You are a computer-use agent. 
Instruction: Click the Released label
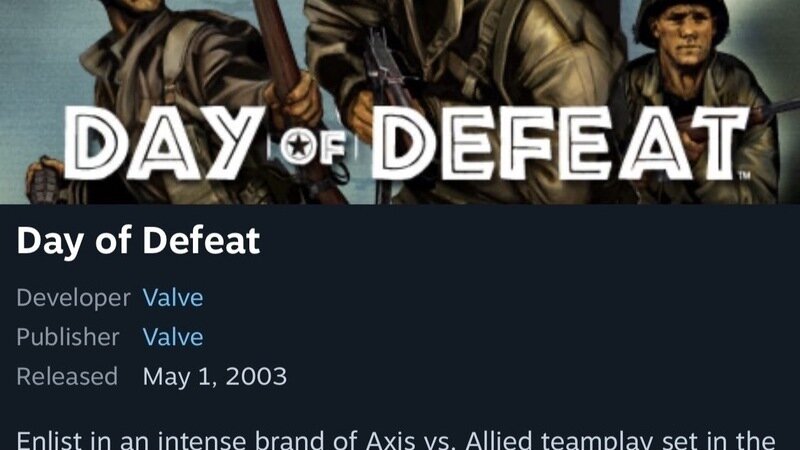[x=67, y=377]
